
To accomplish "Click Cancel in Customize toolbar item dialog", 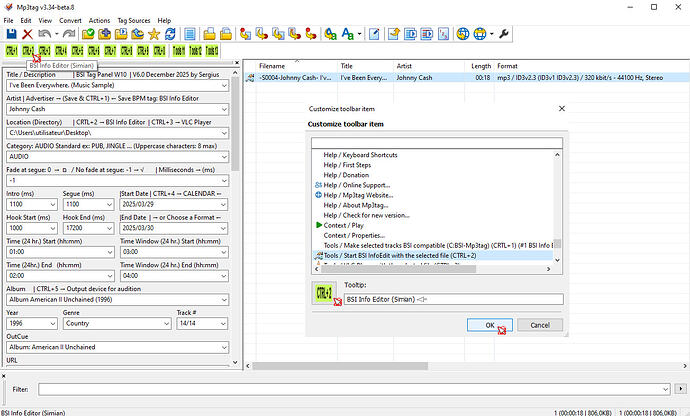I will [540, 325].
